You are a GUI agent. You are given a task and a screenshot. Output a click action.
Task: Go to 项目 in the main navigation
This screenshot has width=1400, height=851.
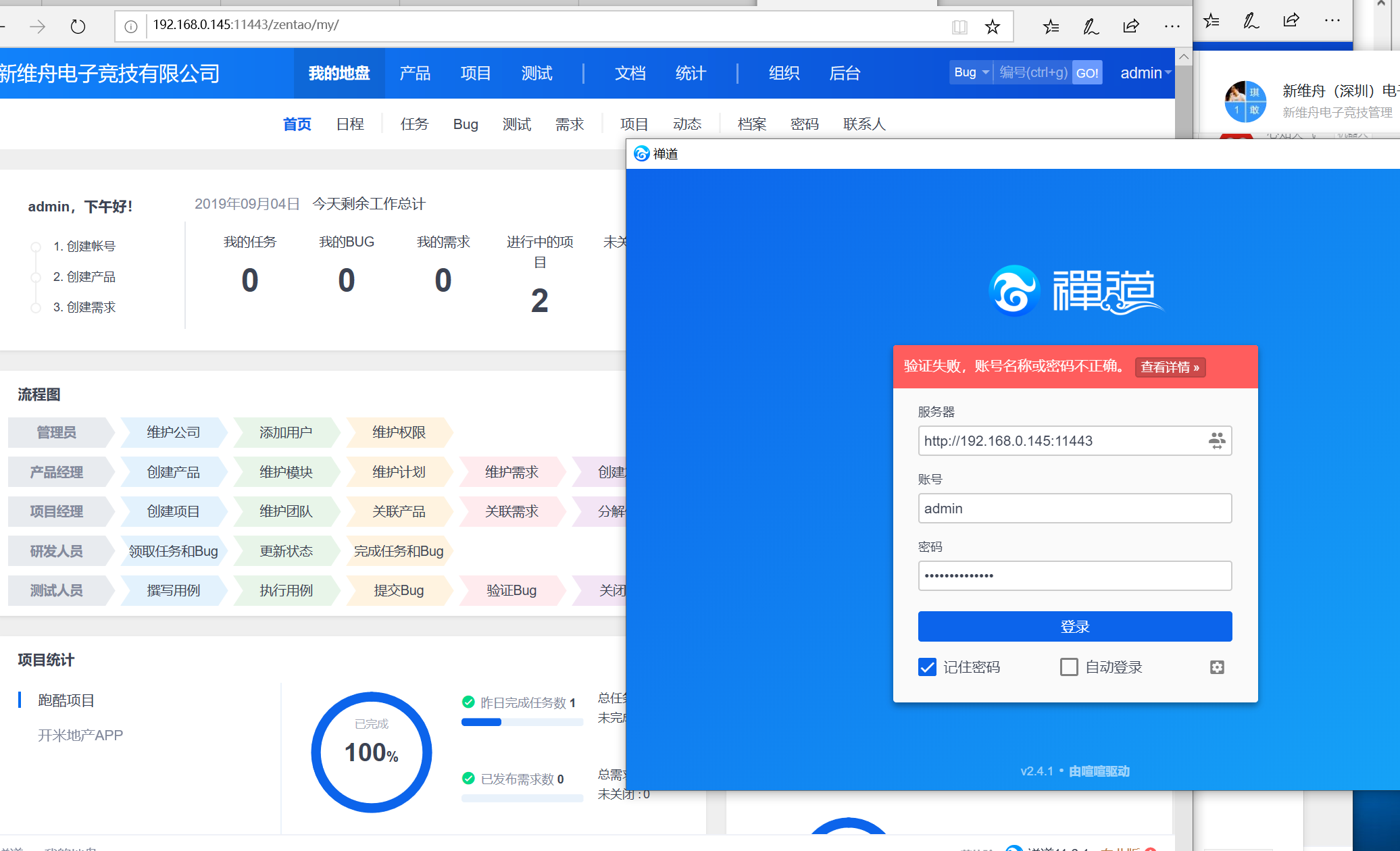476,73
